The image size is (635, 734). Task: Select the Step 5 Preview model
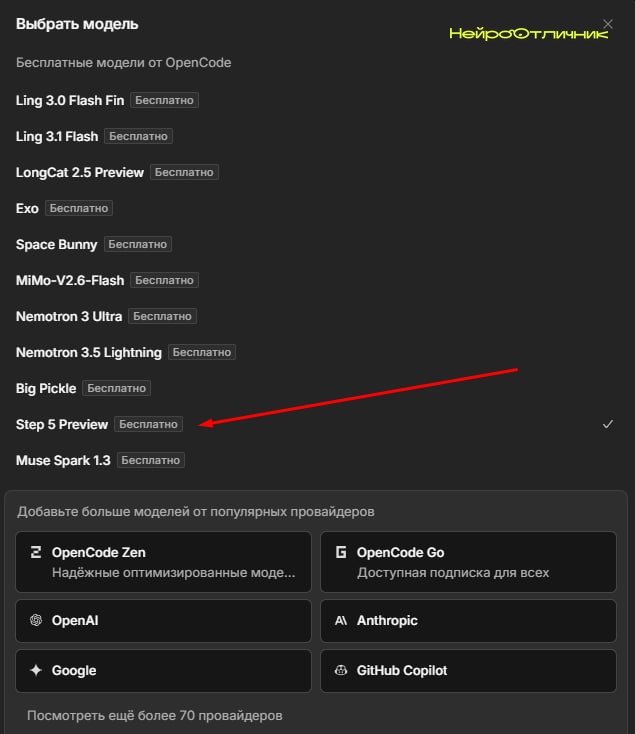pos(314,425)
